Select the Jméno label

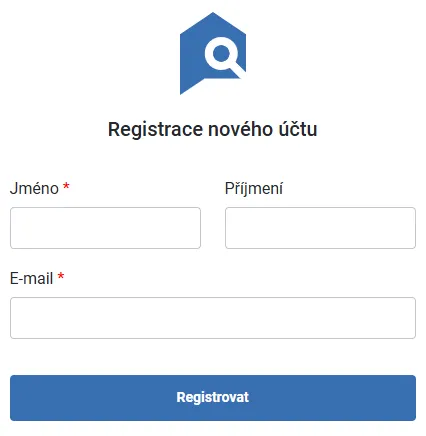tap(34, 188)
